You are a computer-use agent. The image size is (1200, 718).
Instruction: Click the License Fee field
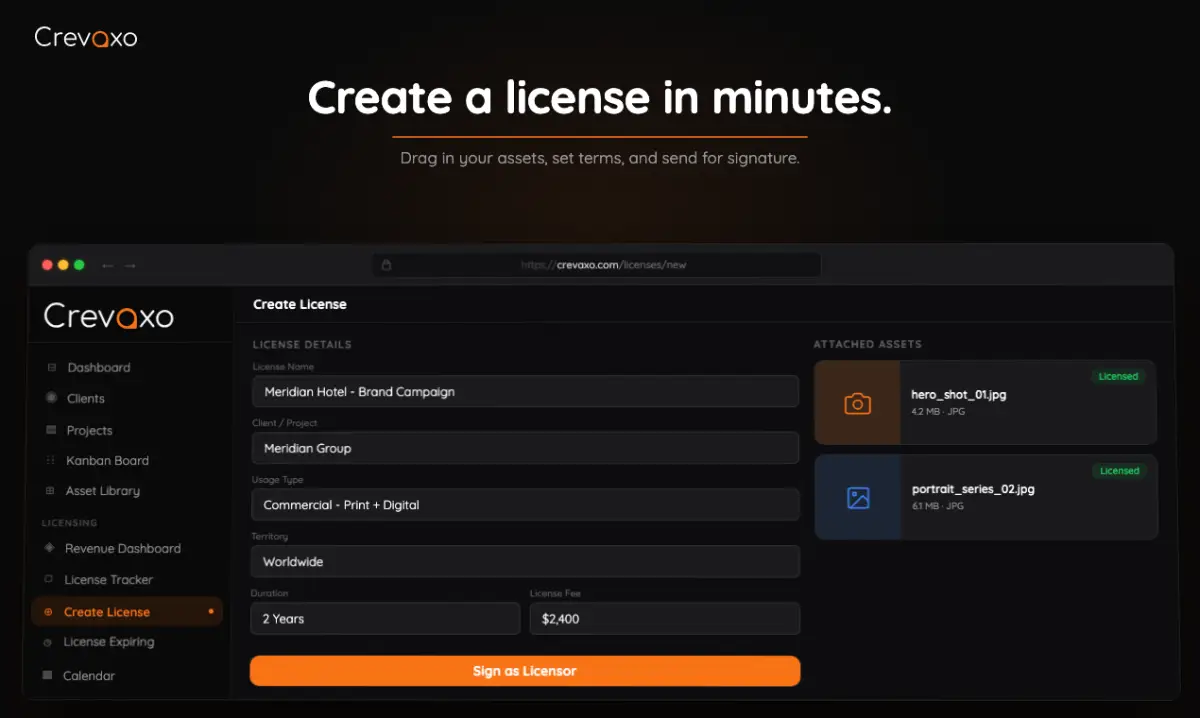665,619
